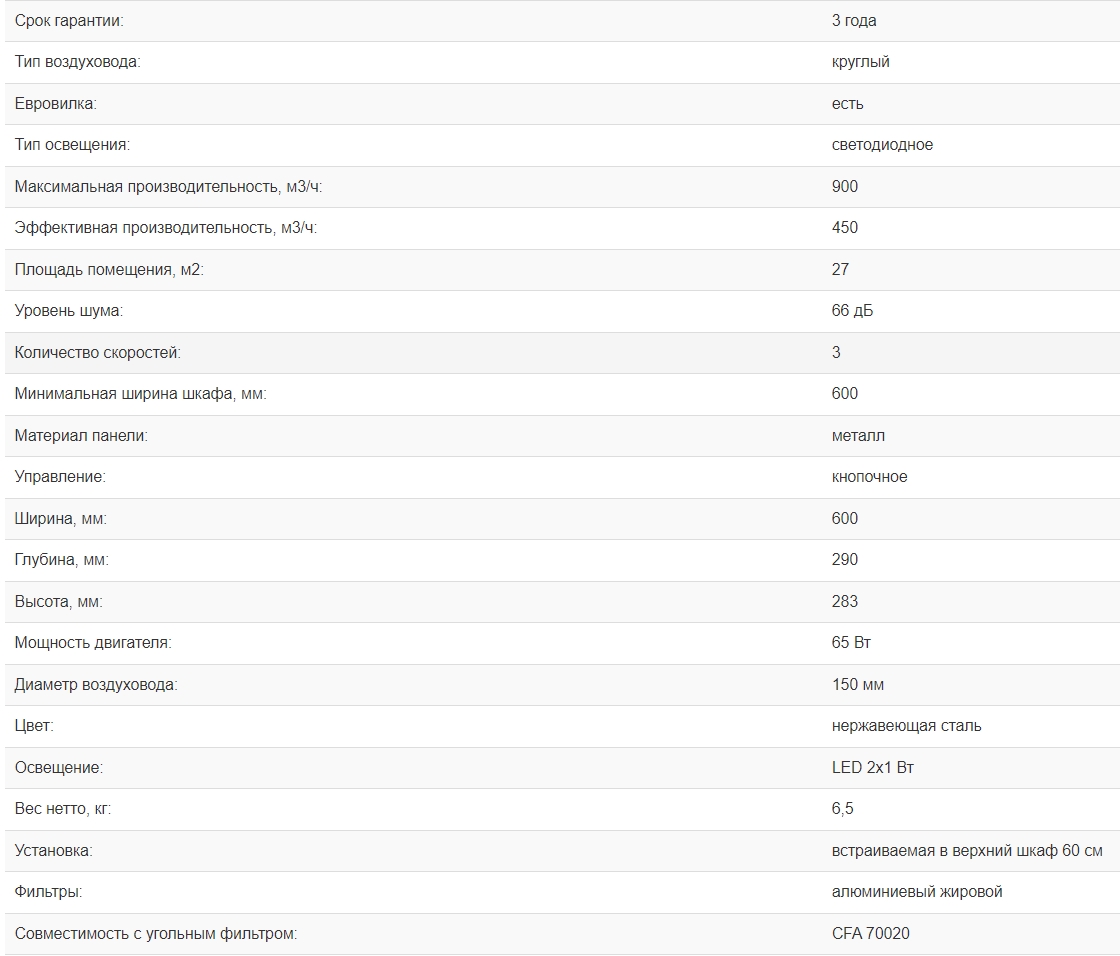
Task: Select the 'Минимальная ширина шкафа, мм' label
Action: tap(140, 394)
